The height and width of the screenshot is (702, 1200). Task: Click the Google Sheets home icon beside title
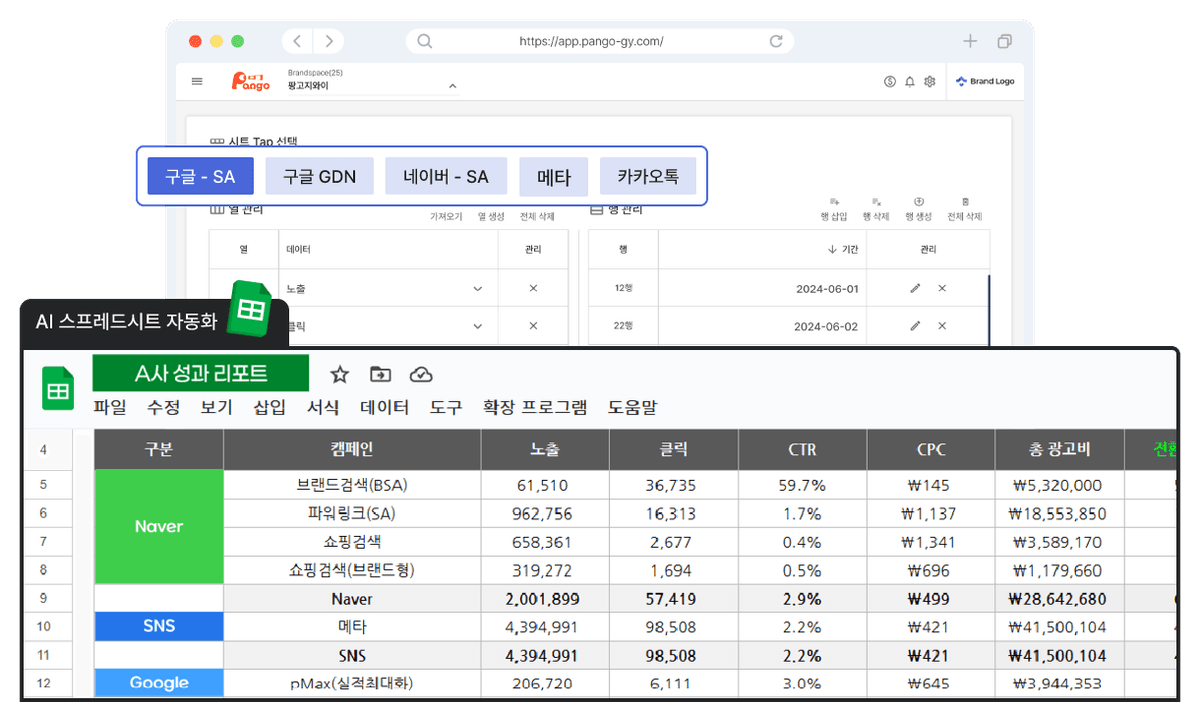coord(59,388)
